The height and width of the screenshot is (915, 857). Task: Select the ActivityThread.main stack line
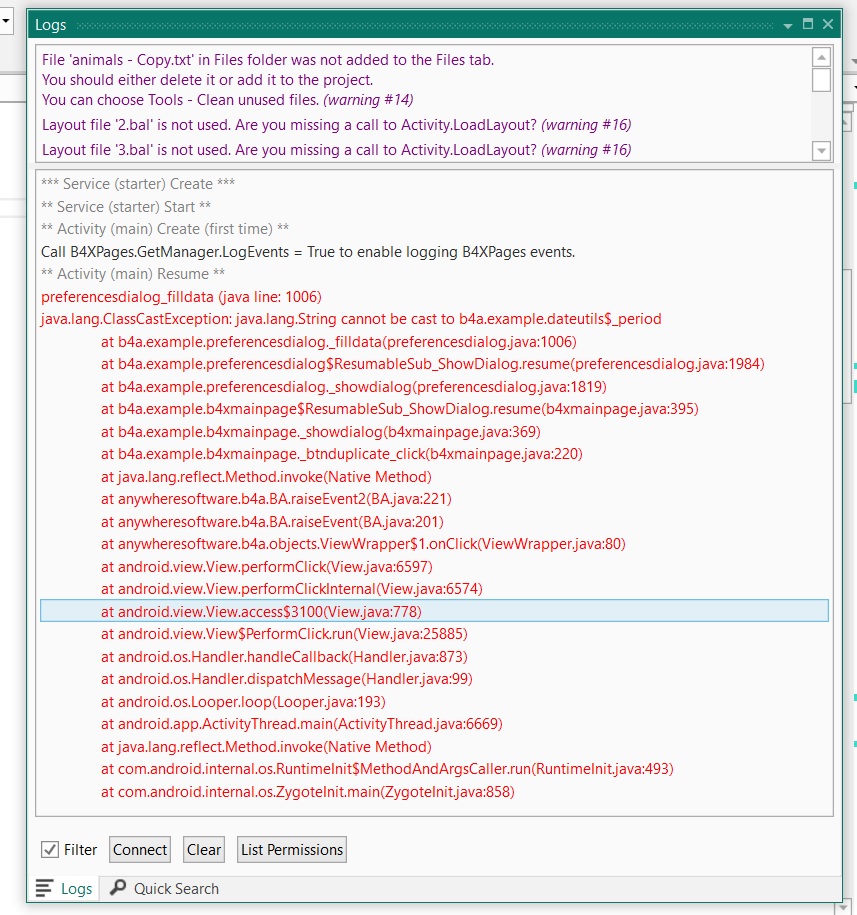(x=302, y=724)
